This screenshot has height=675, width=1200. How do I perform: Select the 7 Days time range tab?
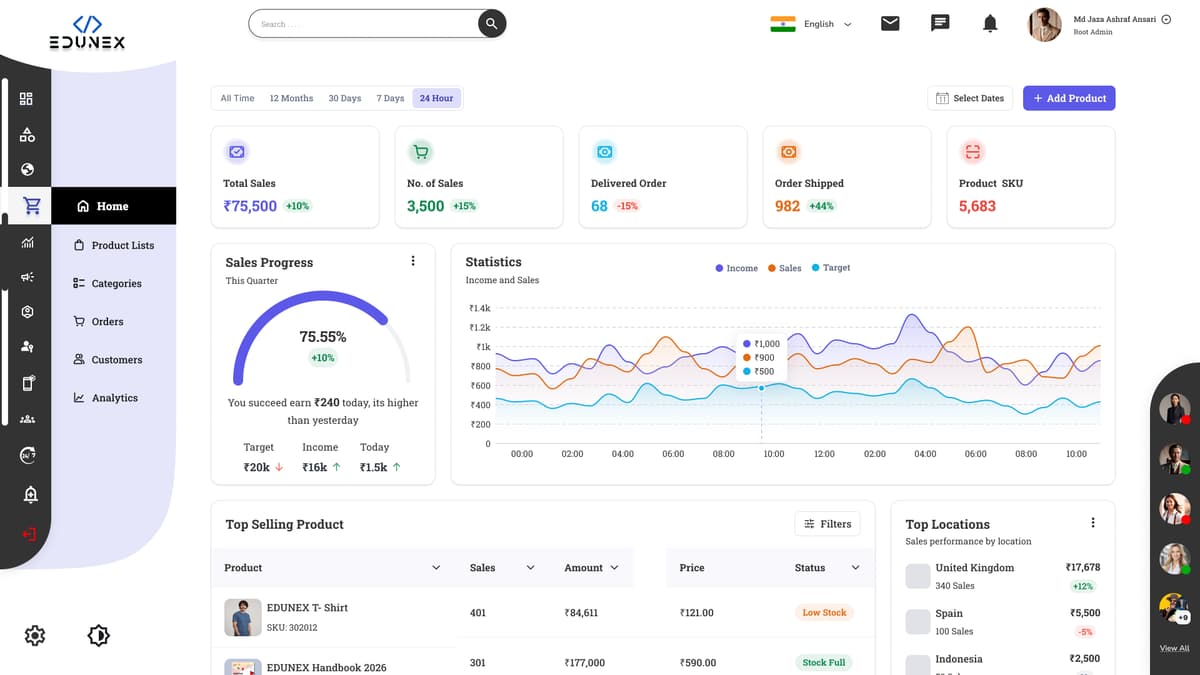click(390, 98)
